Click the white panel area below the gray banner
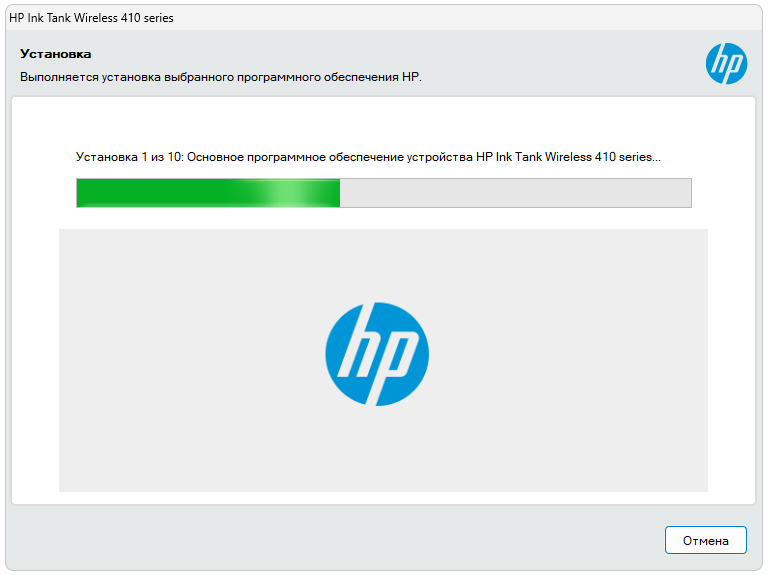Screen dimensions: 768x575 pyautogui.click(x=384, y=498)
